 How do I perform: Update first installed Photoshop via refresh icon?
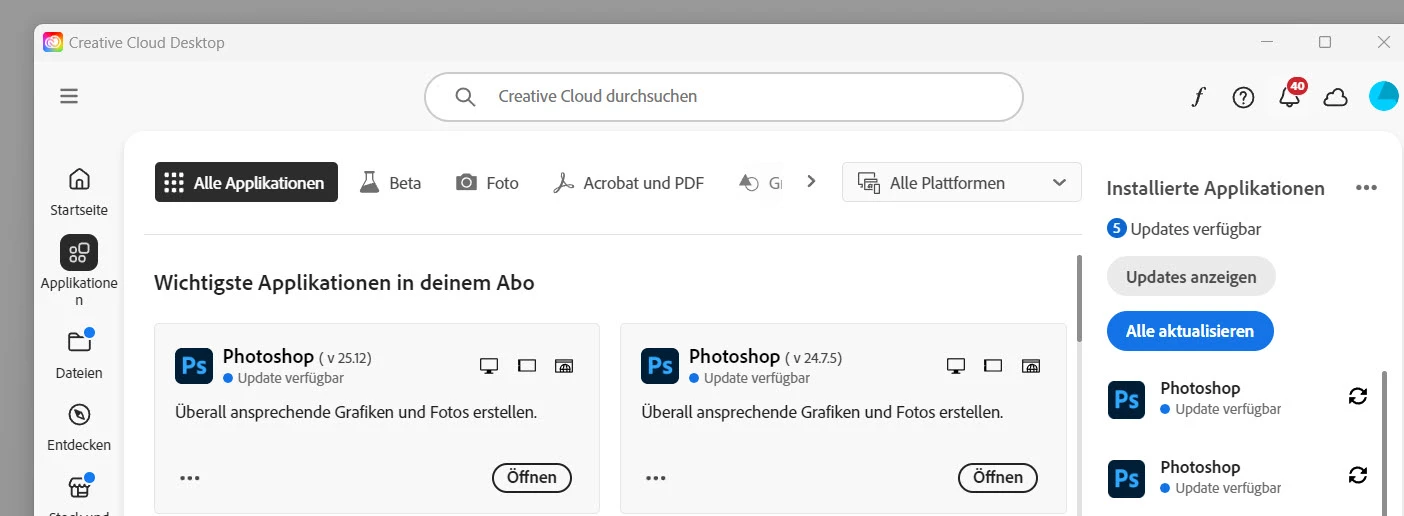[x=1358, y=397]
